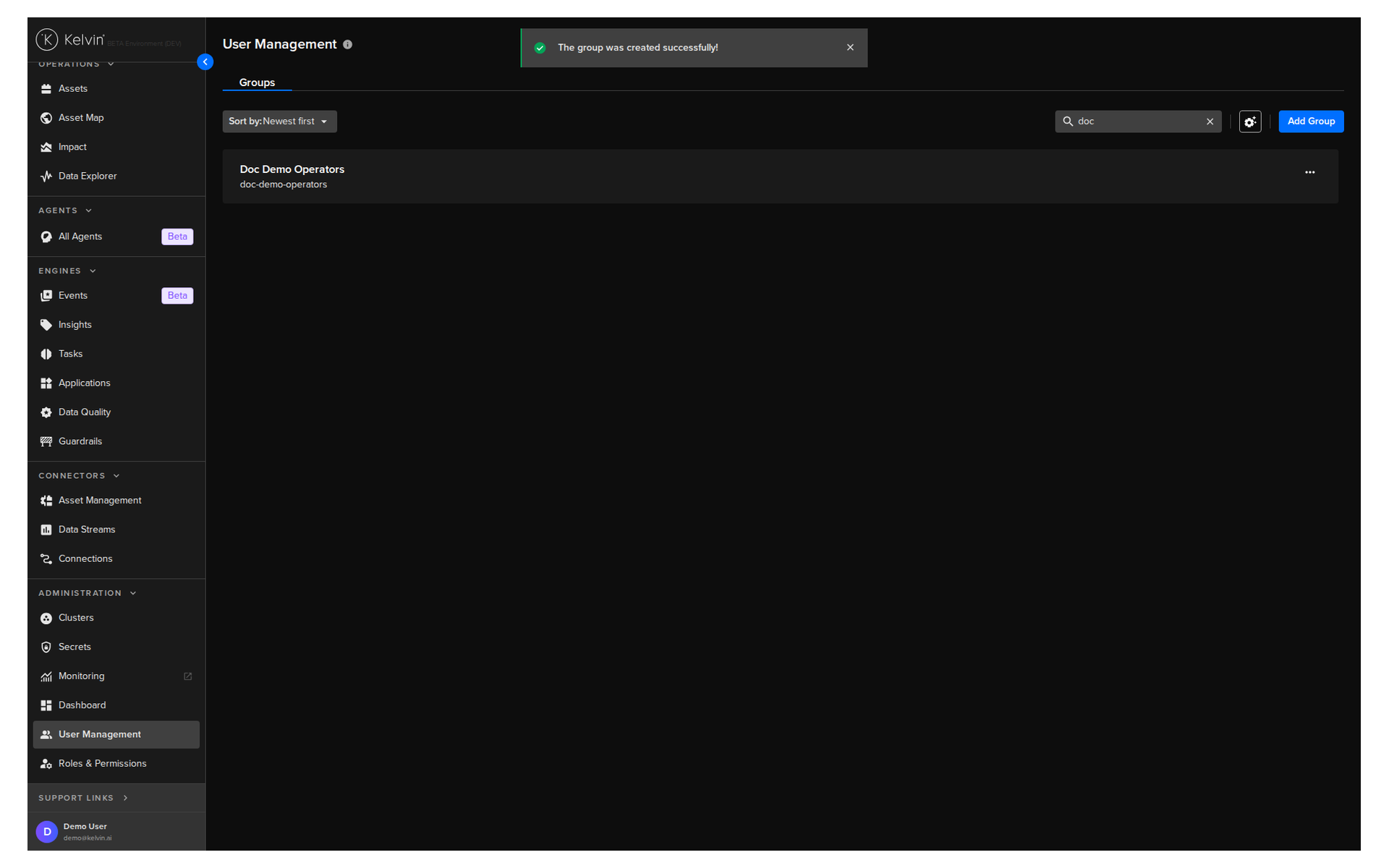Click the Add Group button
This screenshot has width=1389, height=868.
tap(1311, 122)
